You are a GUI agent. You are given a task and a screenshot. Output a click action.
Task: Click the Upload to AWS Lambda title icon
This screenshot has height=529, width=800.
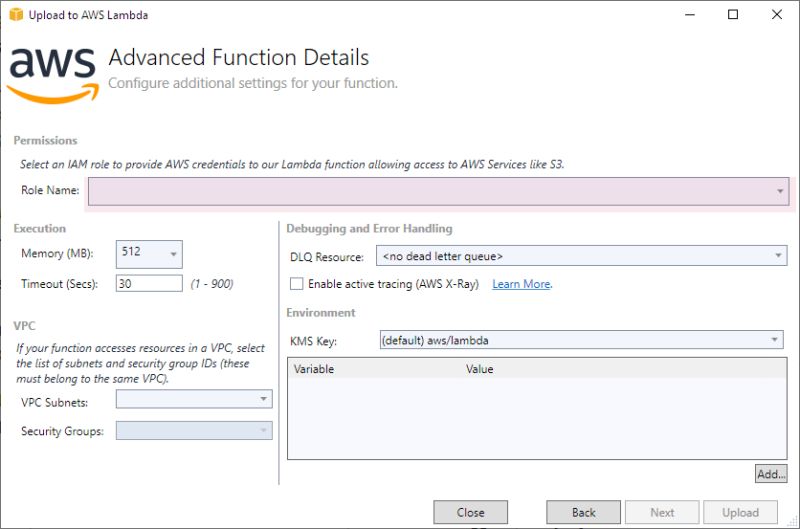[x=16, y=14]
